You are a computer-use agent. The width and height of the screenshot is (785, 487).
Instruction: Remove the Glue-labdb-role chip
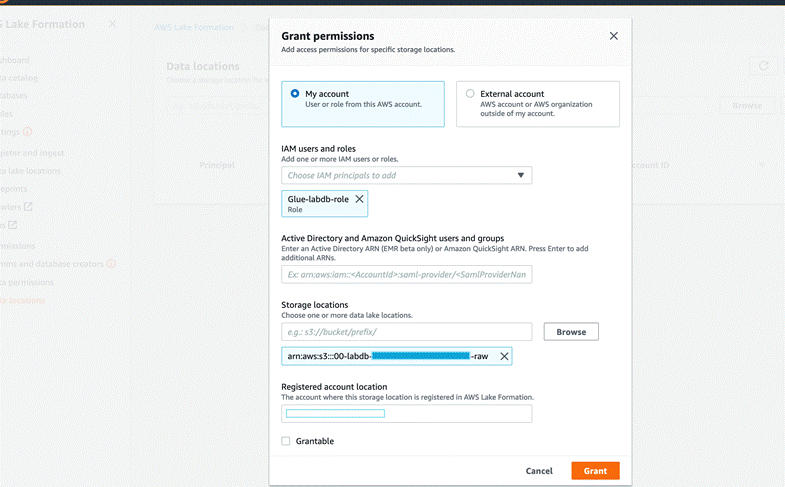click(x=359, y=199)
